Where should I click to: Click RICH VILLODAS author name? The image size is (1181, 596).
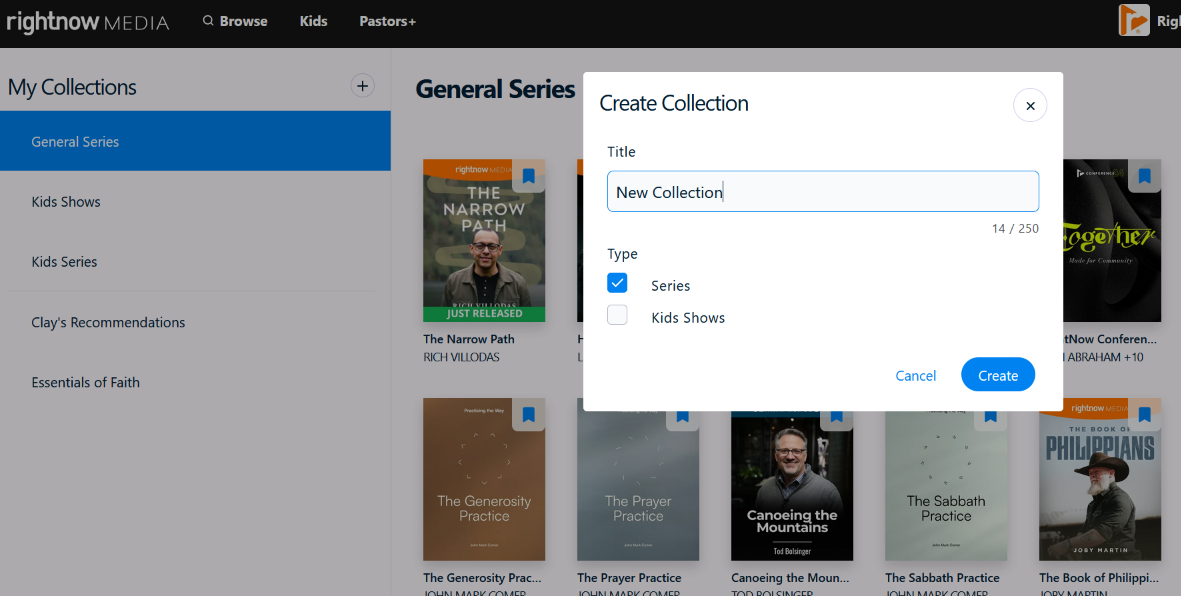point(461,357)
